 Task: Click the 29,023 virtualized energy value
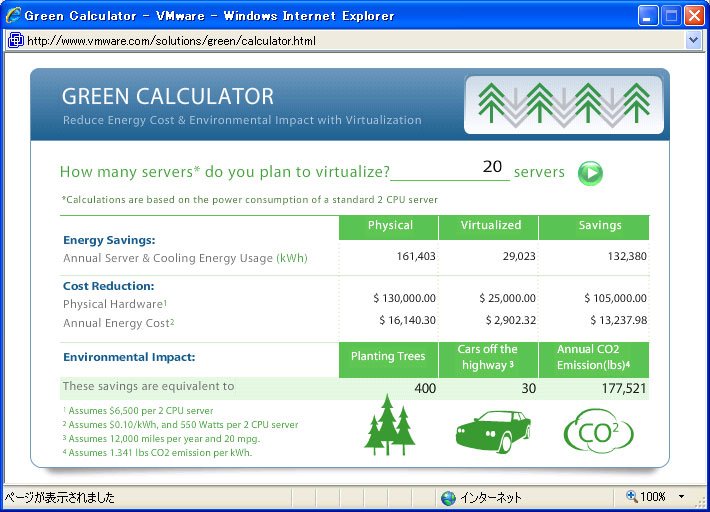(519, 256)
